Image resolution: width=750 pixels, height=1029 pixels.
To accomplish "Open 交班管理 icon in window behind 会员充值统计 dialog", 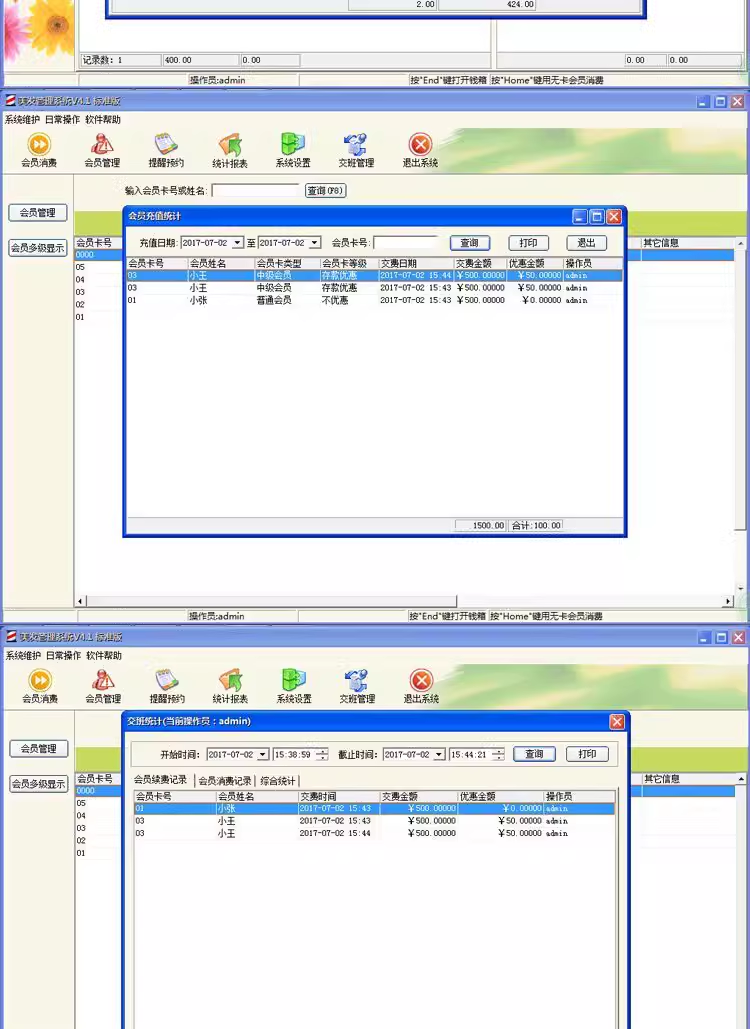I will tap(356, 150).
